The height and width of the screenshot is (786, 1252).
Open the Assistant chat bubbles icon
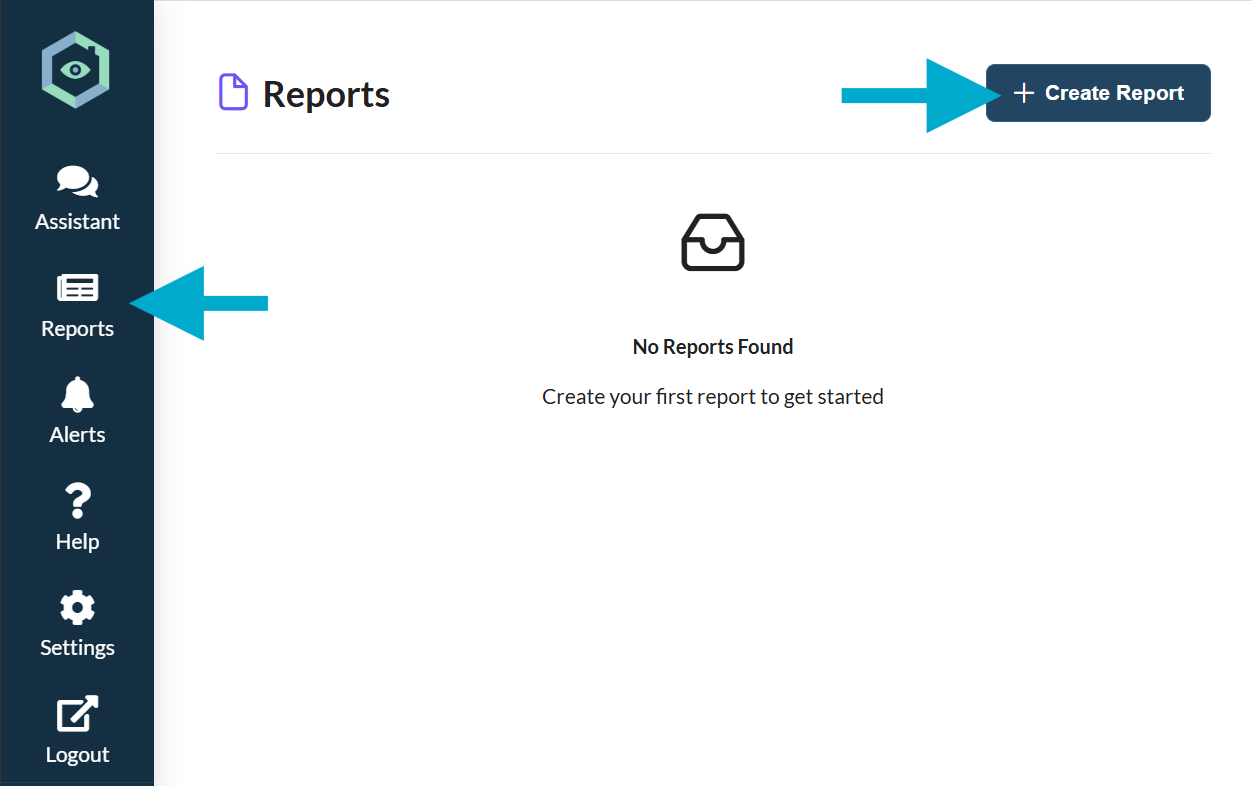(77, 181)
